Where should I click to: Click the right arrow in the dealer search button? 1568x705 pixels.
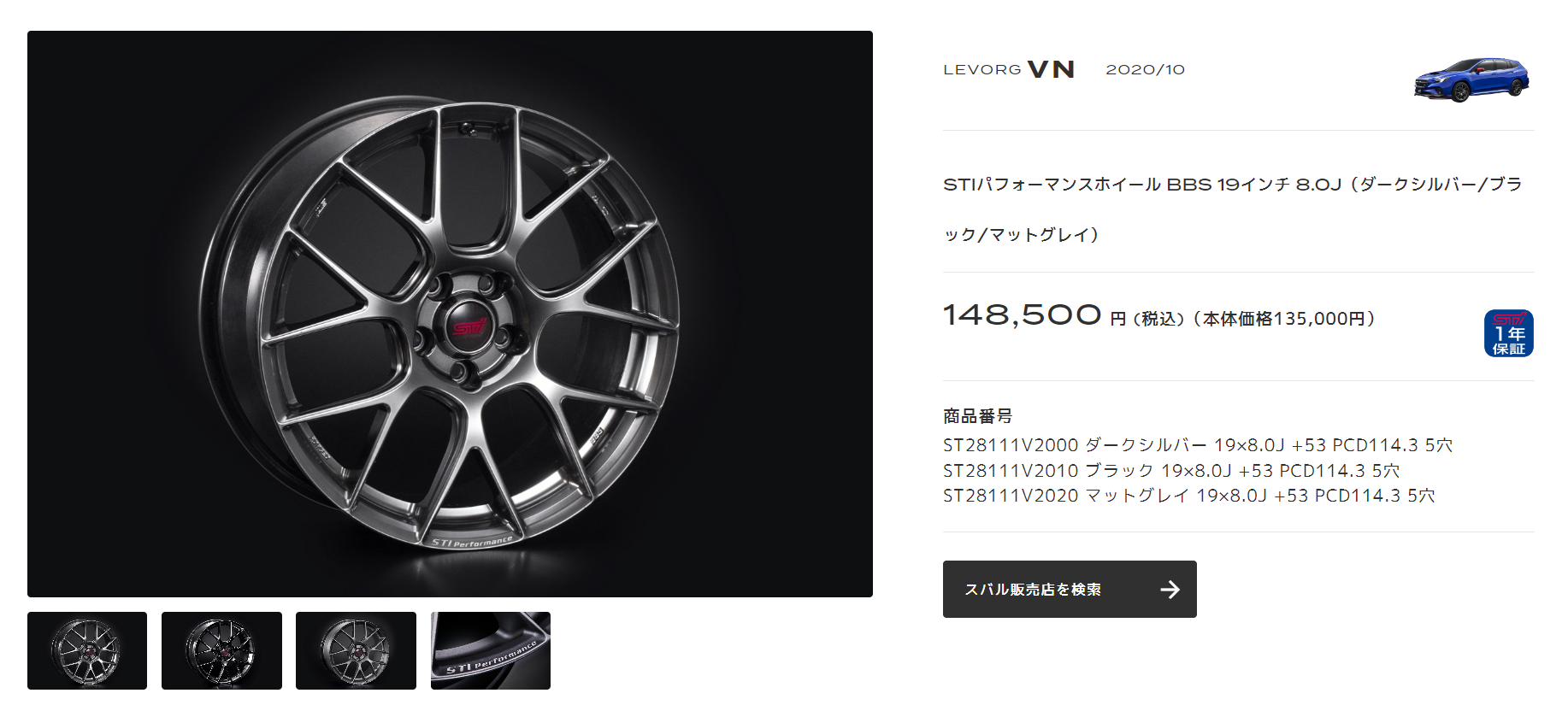coord(1170,589)
